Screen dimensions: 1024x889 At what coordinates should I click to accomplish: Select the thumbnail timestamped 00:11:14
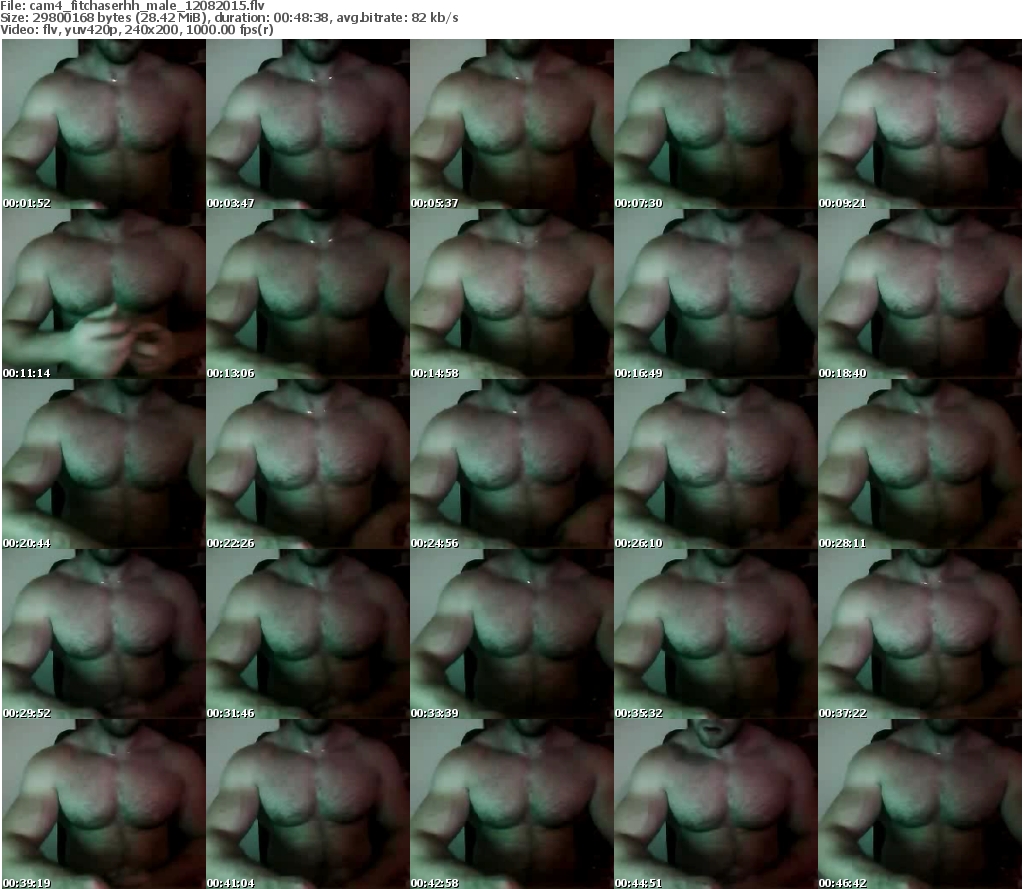[104, 294]
